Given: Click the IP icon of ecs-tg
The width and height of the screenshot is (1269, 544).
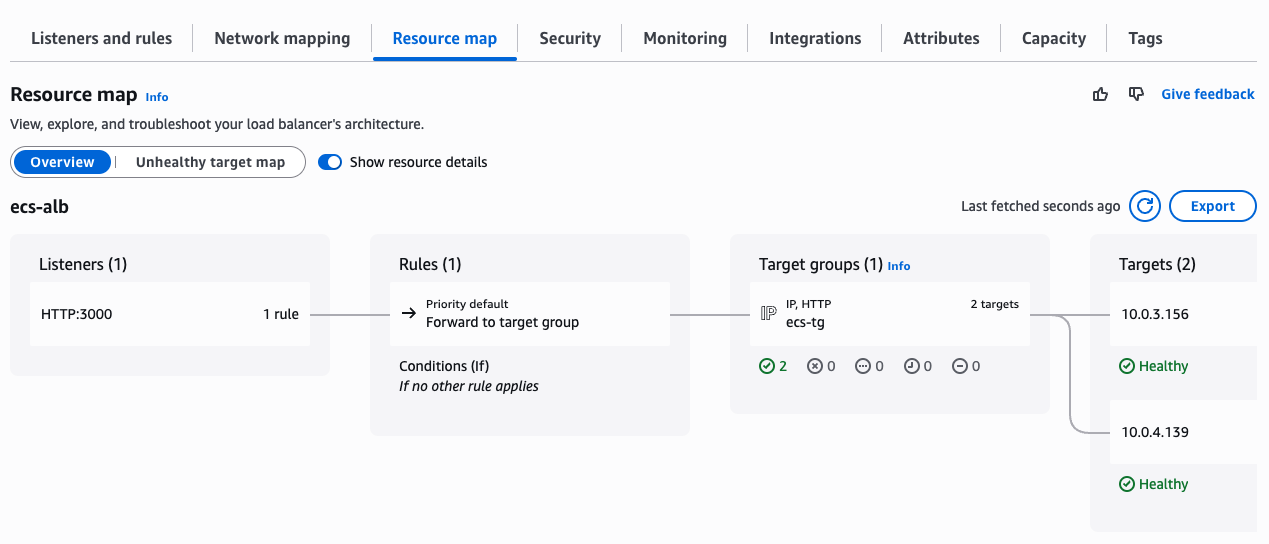Looking at the screenshot, I should click(x=768, y=314).
